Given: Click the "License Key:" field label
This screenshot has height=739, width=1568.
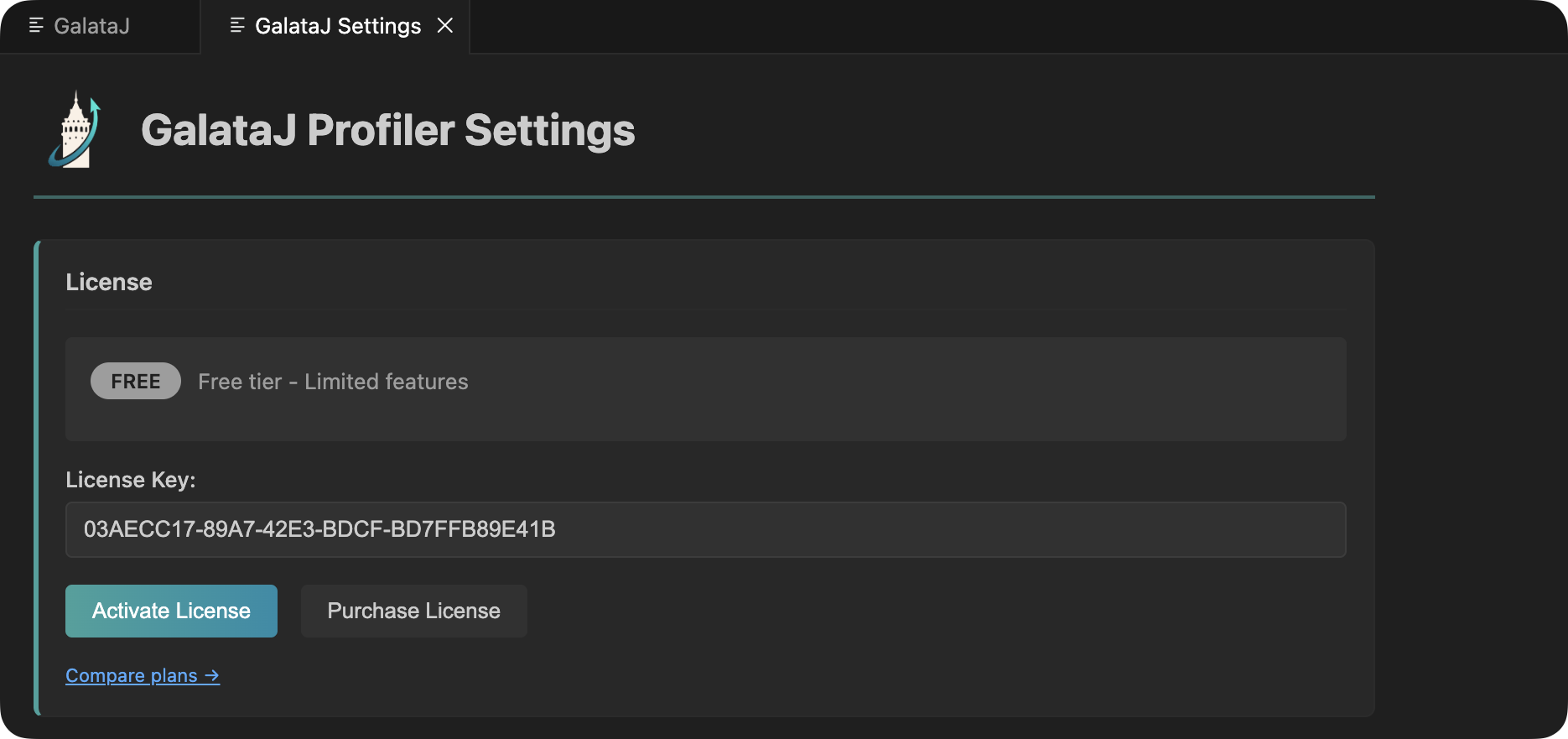Looking at the screenshot, I should pos(131,480).
